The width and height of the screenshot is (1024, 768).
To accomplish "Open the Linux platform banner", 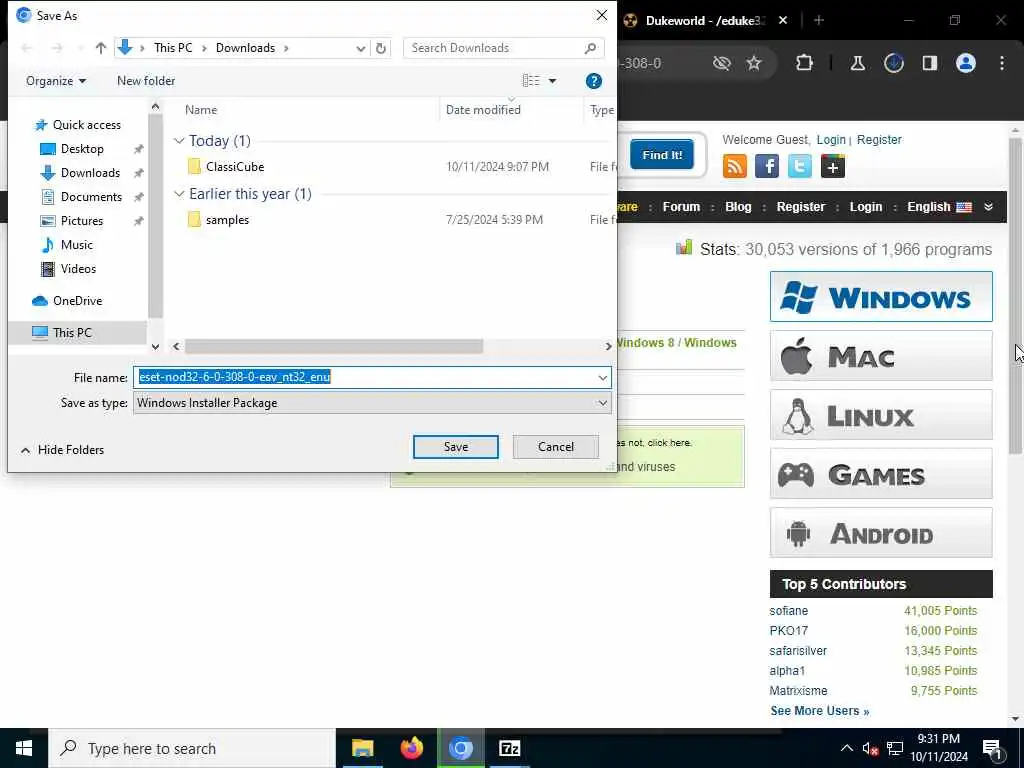I will coord(881,415).
